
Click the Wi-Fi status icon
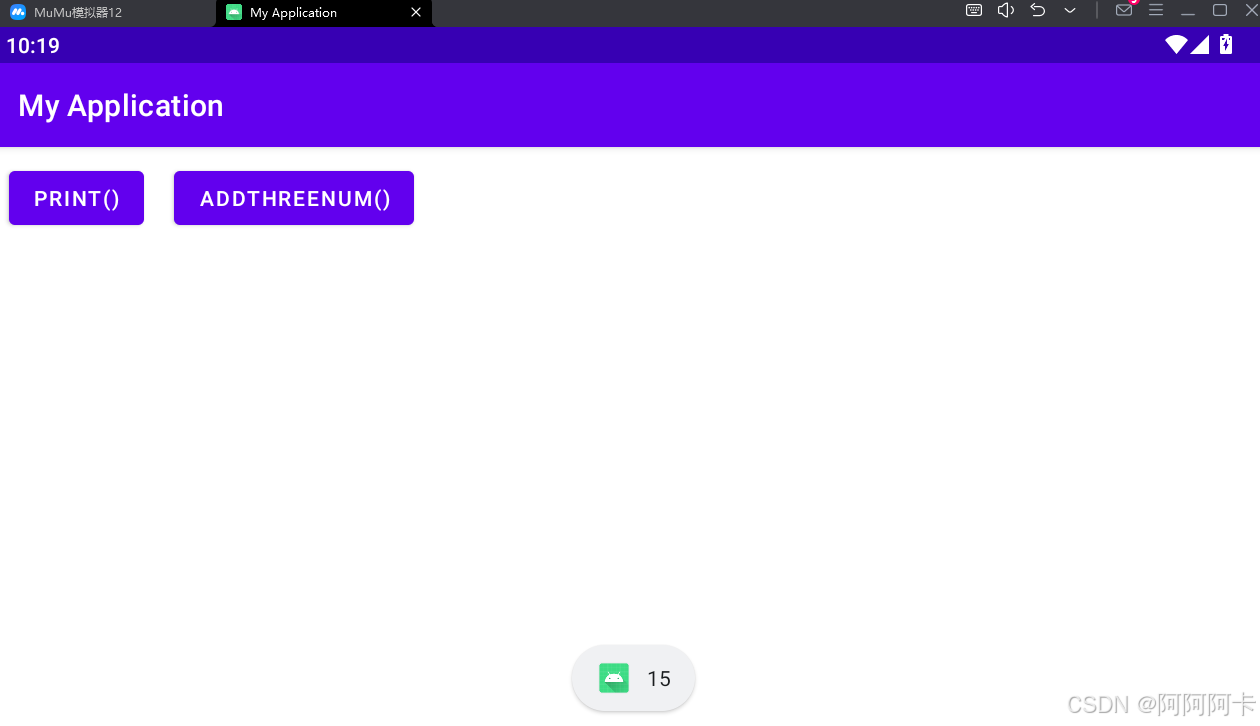(x=1176, y=44)
